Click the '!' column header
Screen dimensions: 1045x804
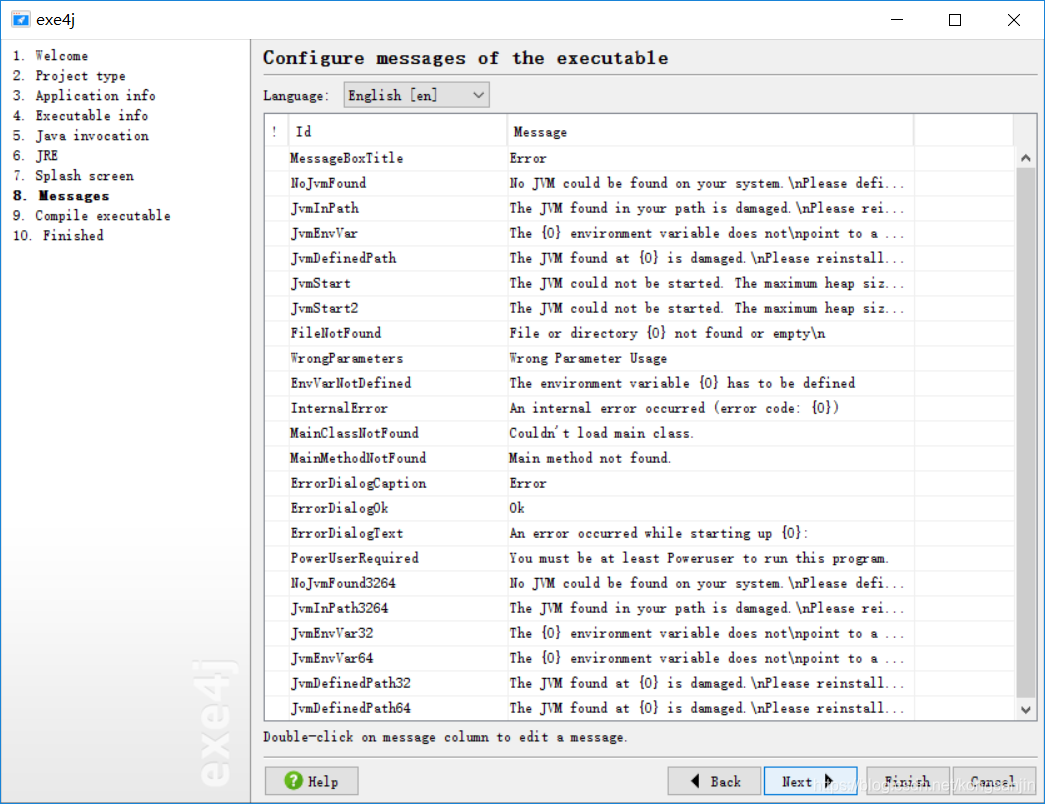pos(276,131)
